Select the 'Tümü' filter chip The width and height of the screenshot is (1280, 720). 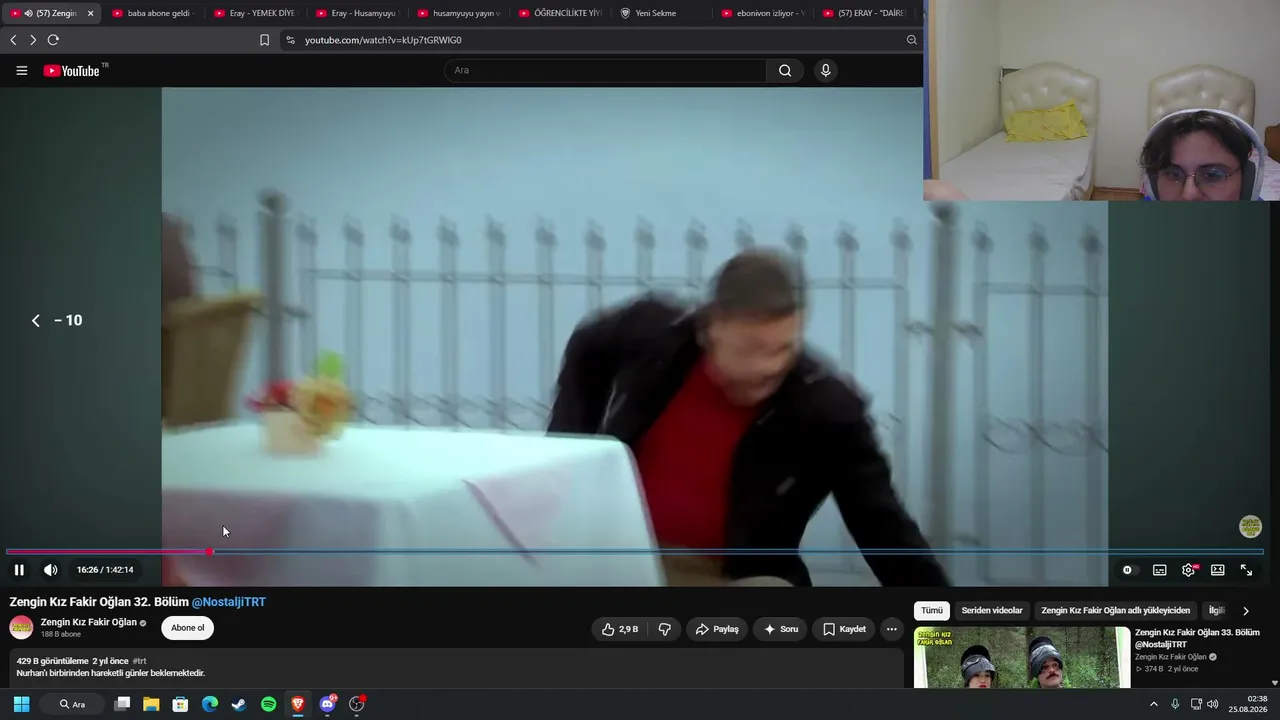coord(932,610)
